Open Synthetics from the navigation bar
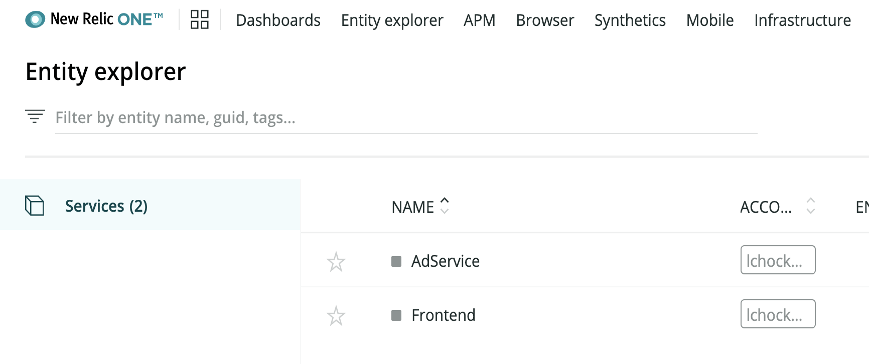The height and width of the screenshot is (364, 870). pos(630,21)
